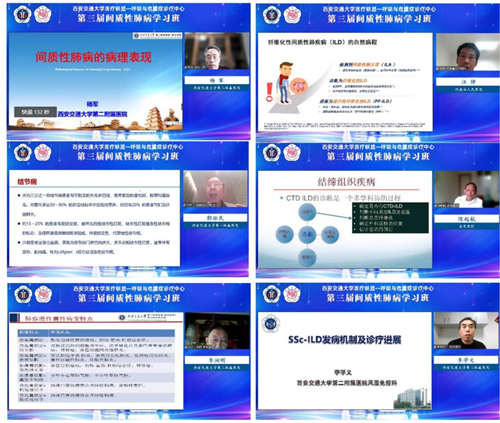Select the webcam video above 李学义 label

click(x=466, y=331)
